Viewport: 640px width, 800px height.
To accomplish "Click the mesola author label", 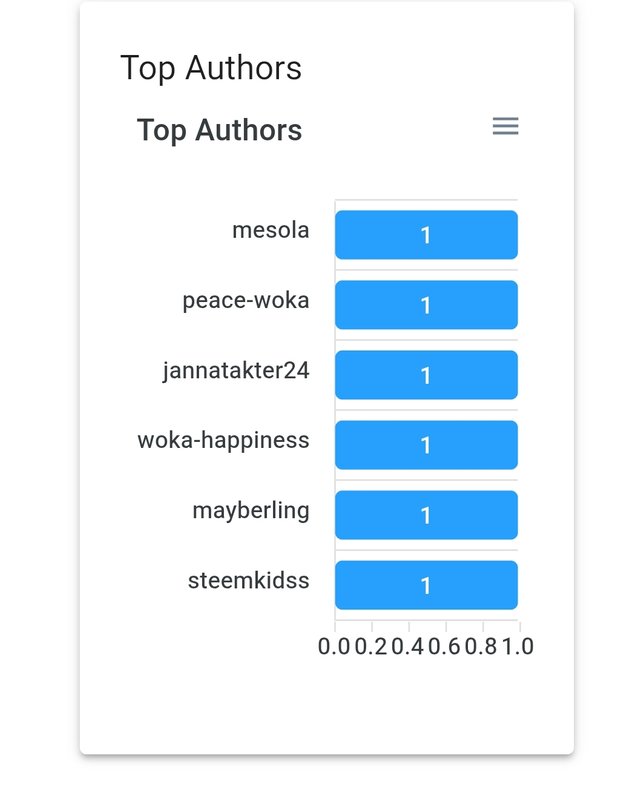I will point(270,230).
